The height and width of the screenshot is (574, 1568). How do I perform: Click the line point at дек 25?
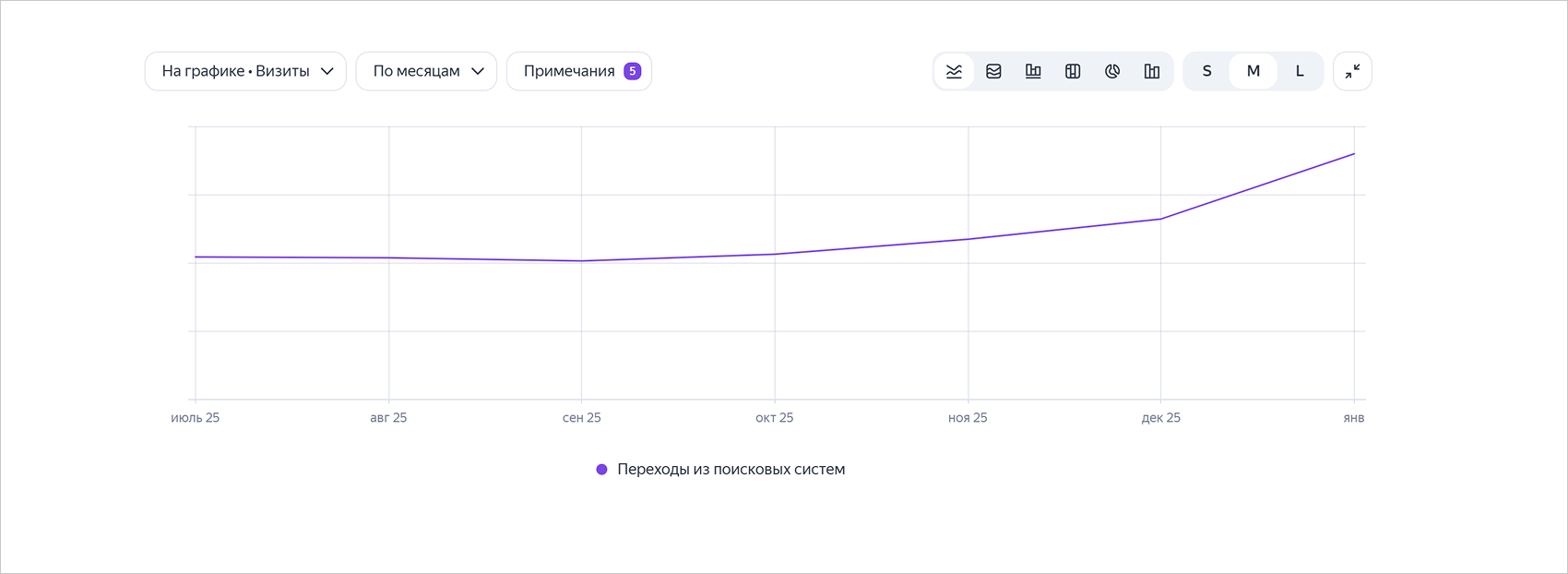coord(1160,219)
